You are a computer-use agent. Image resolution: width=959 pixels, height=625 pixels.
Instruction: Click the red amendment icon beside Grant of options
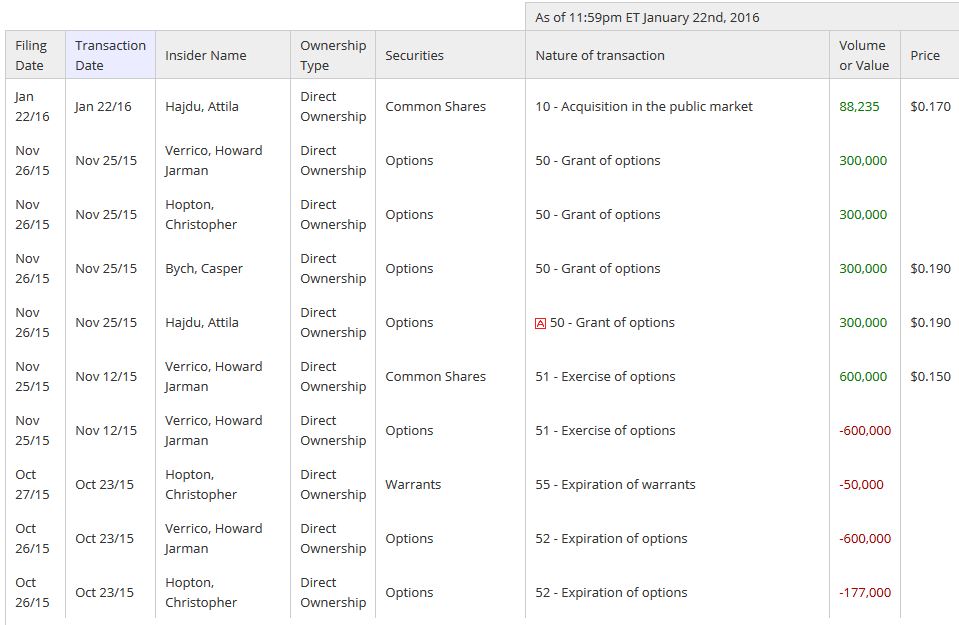pos(541,323)
